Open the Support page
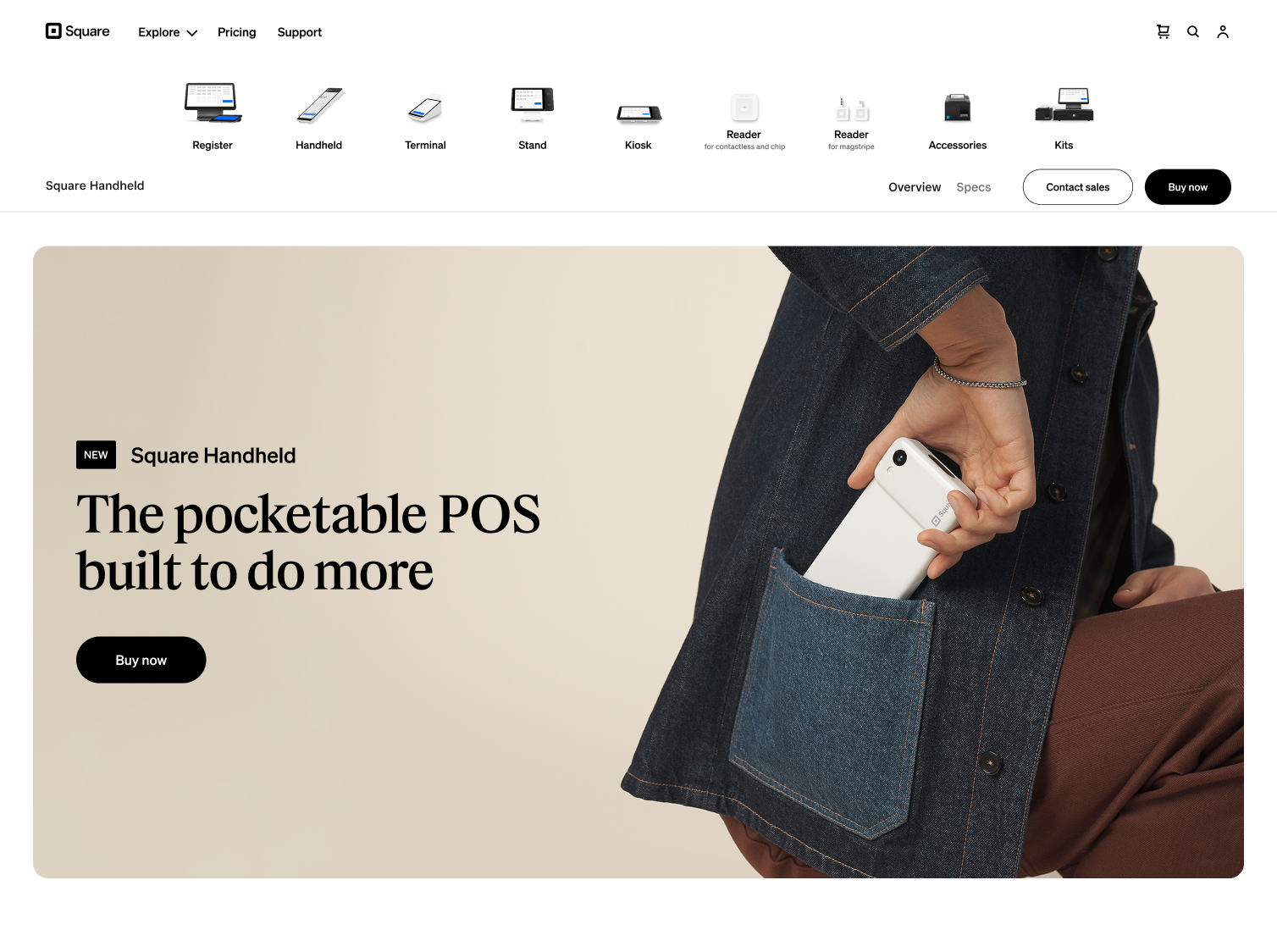The width and height of the screenshot is (1277, 952). [299, 32]
